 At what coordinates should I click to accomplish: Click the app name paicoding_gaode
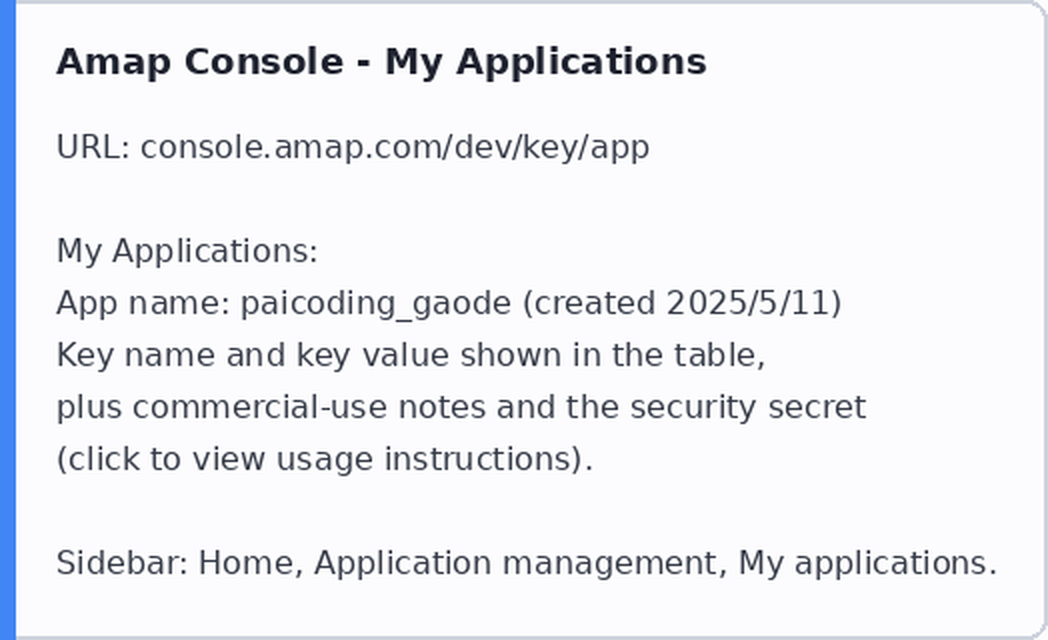coord(376,303)
